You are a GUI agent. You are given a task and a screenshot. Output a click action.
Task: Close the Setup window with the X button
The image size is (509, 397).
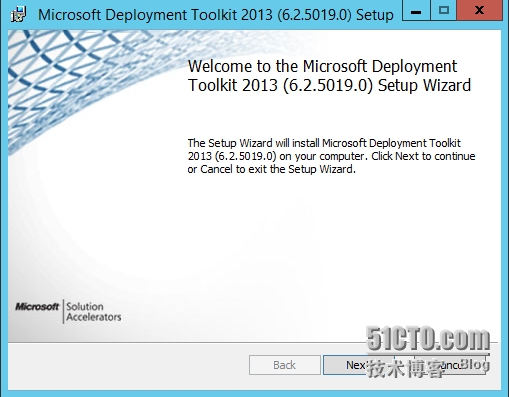coord(479,10)
